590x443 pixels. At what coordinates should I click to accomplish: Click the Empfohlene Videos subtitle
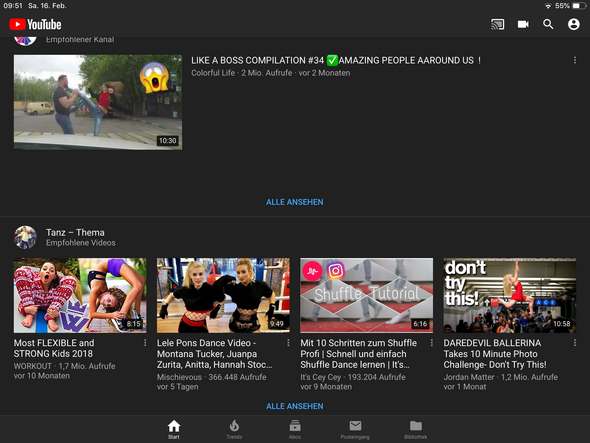(x=81, y=243)
